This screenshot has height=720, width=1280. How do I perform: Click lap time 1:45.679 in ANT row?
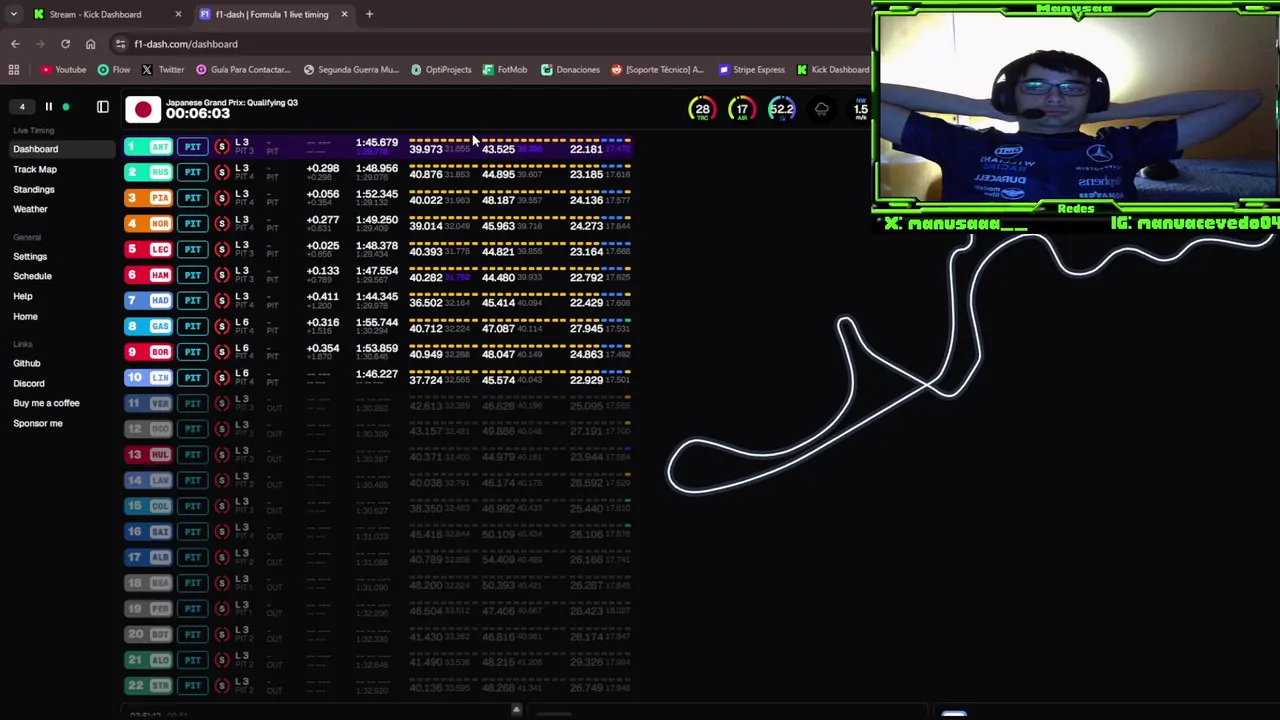(x=376, y=143)
